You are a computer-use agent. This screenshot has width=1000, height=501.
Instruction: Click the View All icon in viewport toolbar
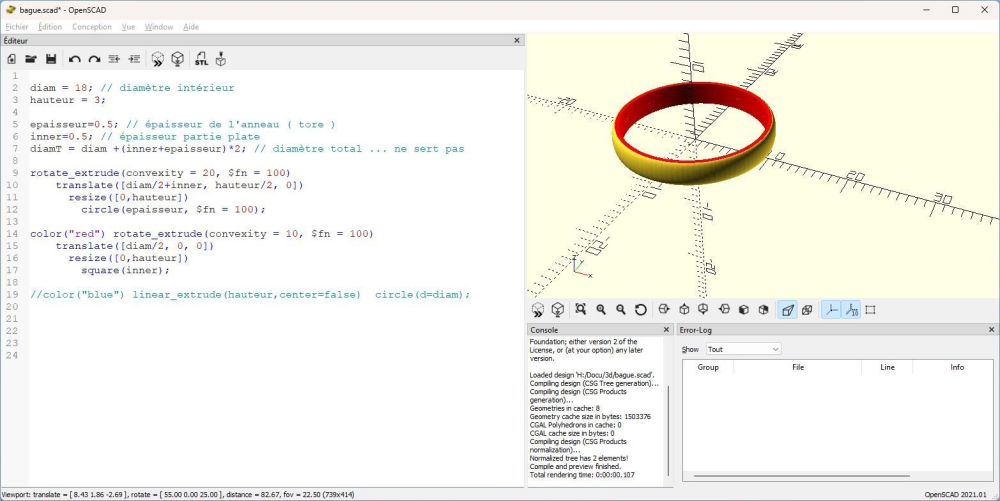coord(580,310)
